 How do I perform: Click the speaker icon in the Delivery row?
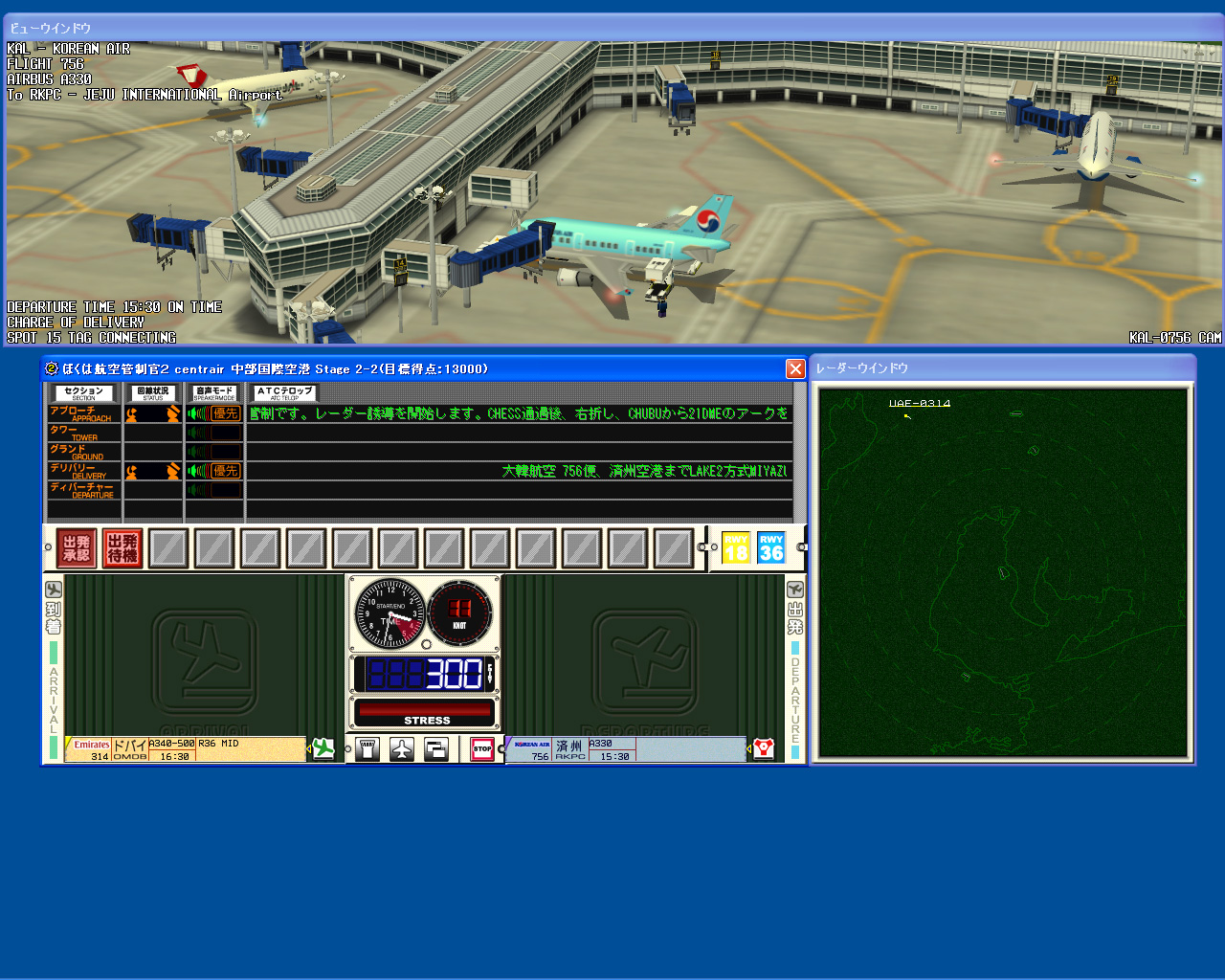click(x=197, y=471)
